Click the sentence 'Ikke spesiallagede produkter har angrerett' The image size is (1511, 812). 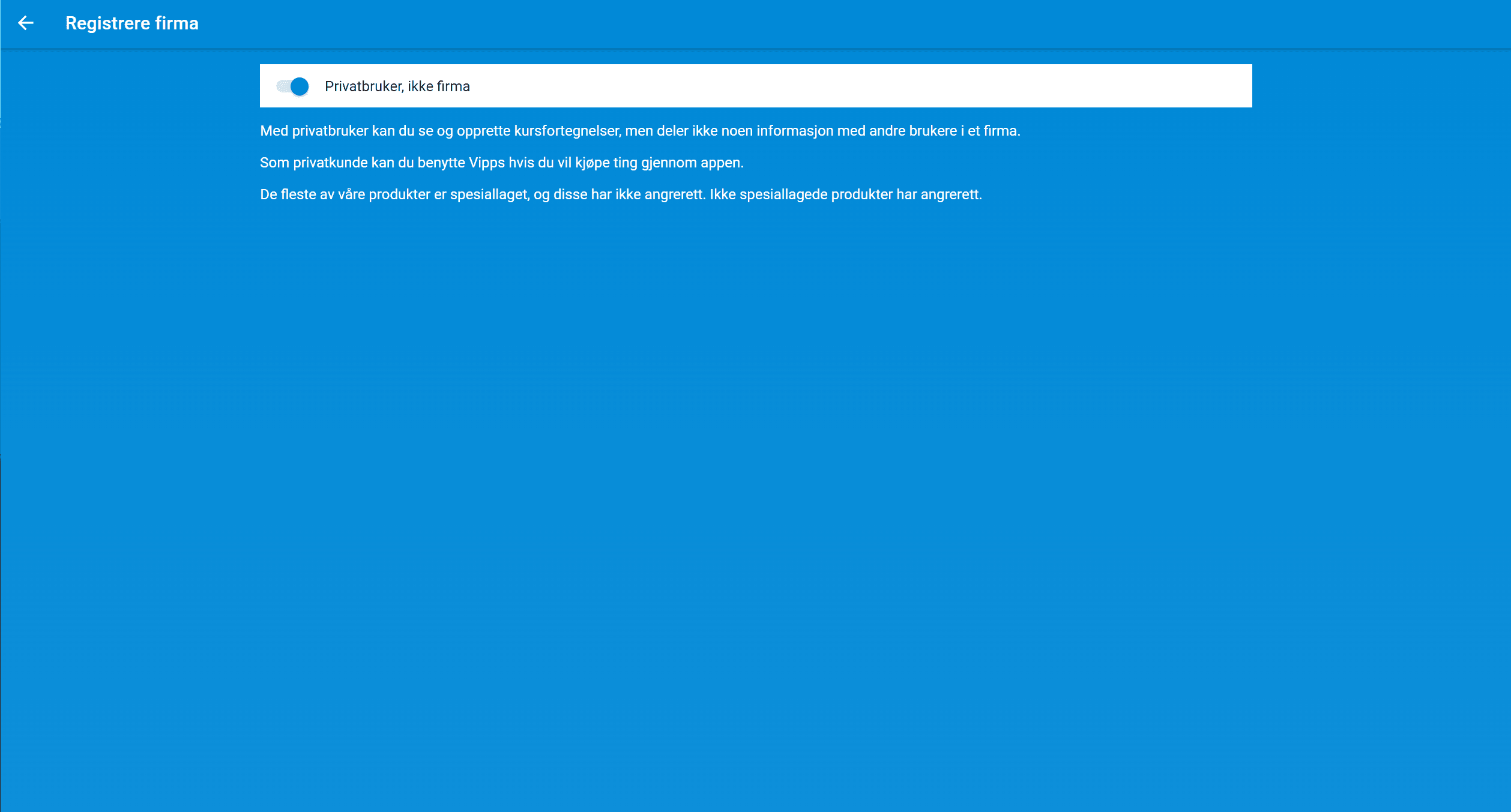point(845,194)
